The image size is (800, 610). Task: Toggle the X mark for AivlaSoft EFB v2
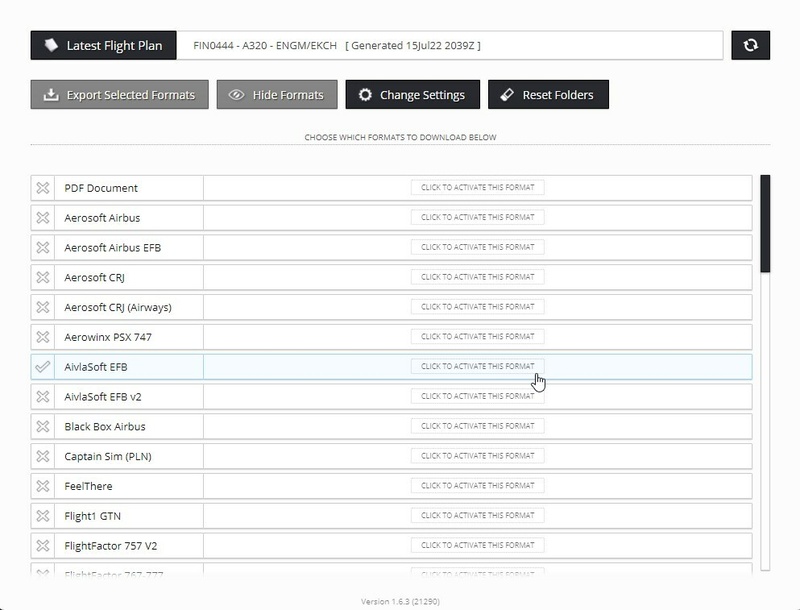[43, 397]
